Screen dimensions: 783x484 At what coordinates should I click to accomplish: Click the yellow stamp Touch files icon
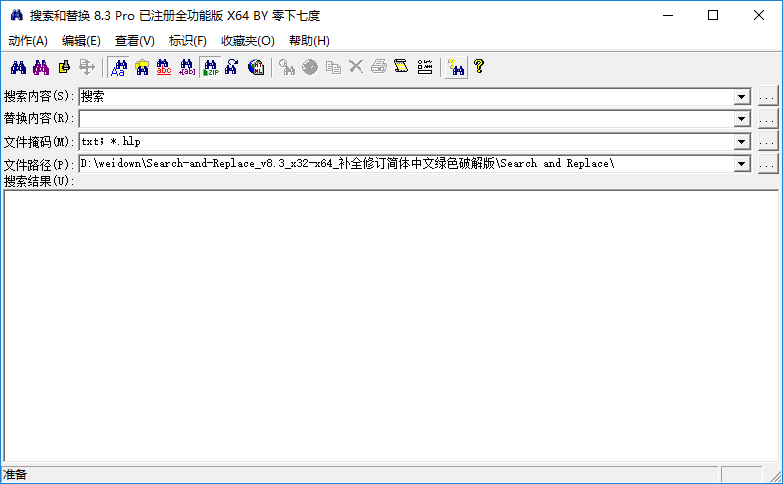[x=64, y=67]
